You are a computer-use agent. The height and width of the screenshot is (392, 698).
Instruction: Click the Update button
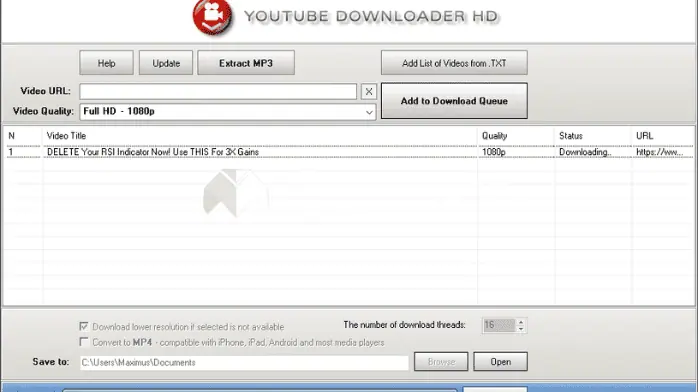166,63
